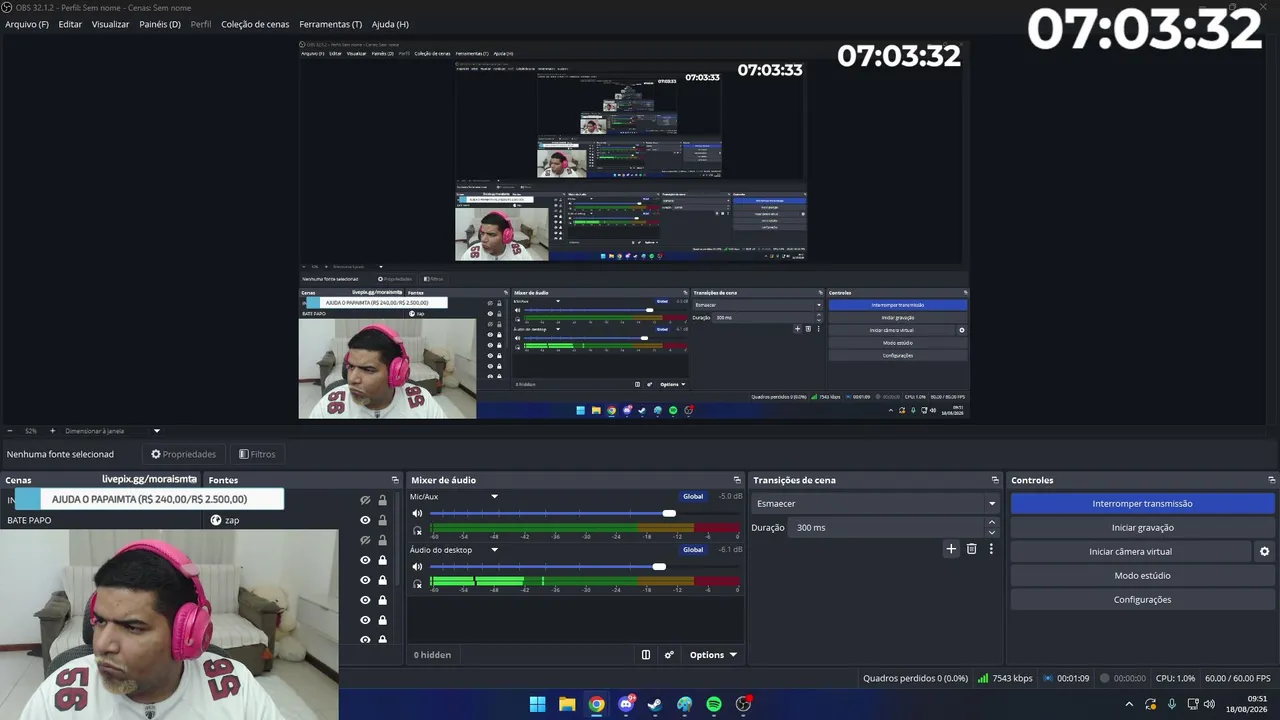Open Mic/Aux channel dropdown arrow
1280x720 pixels.
click(x=494, y=496)
